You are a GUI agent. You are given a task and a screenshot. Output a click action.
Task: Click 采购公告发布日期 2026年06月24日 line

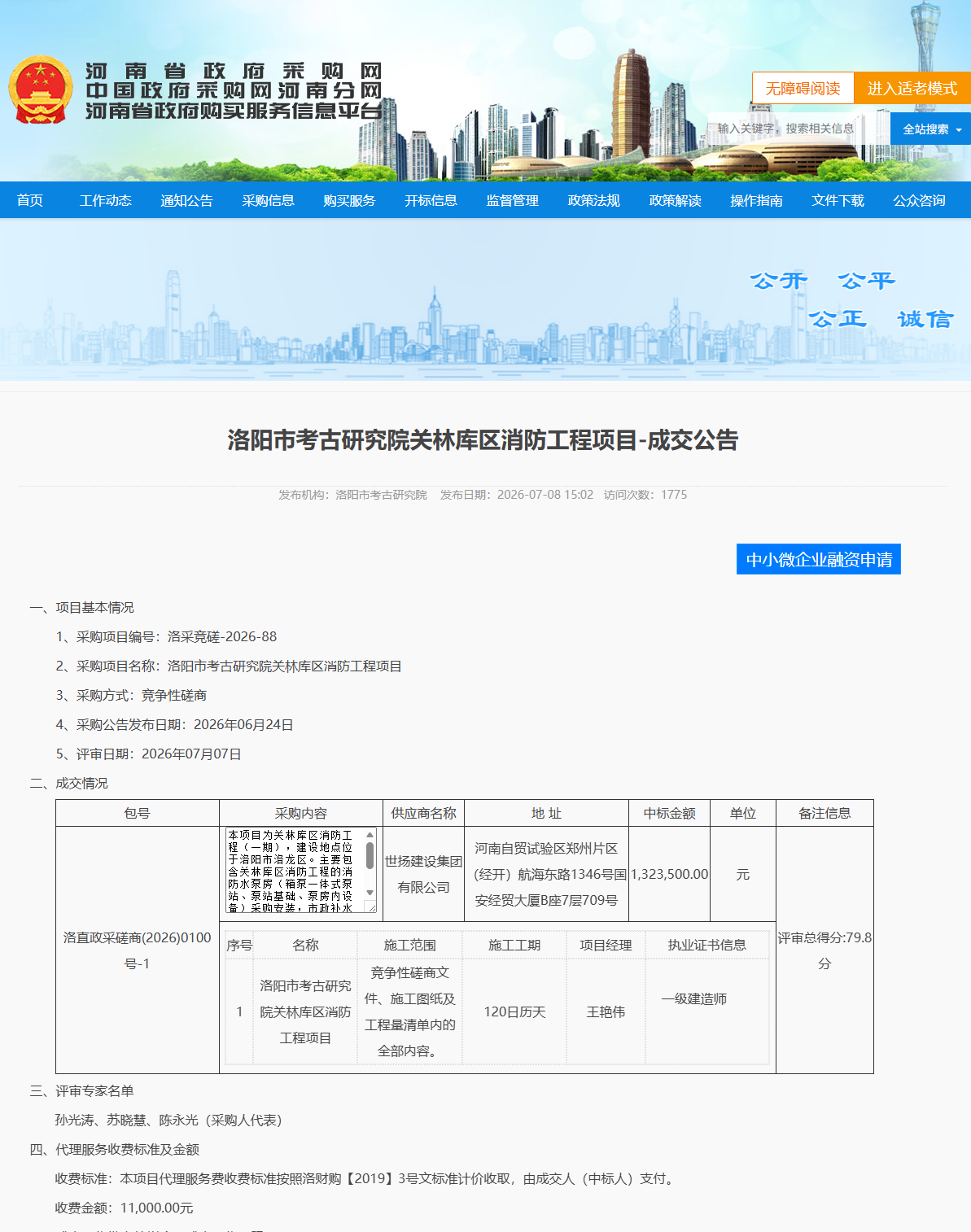[x=175, y=724]
